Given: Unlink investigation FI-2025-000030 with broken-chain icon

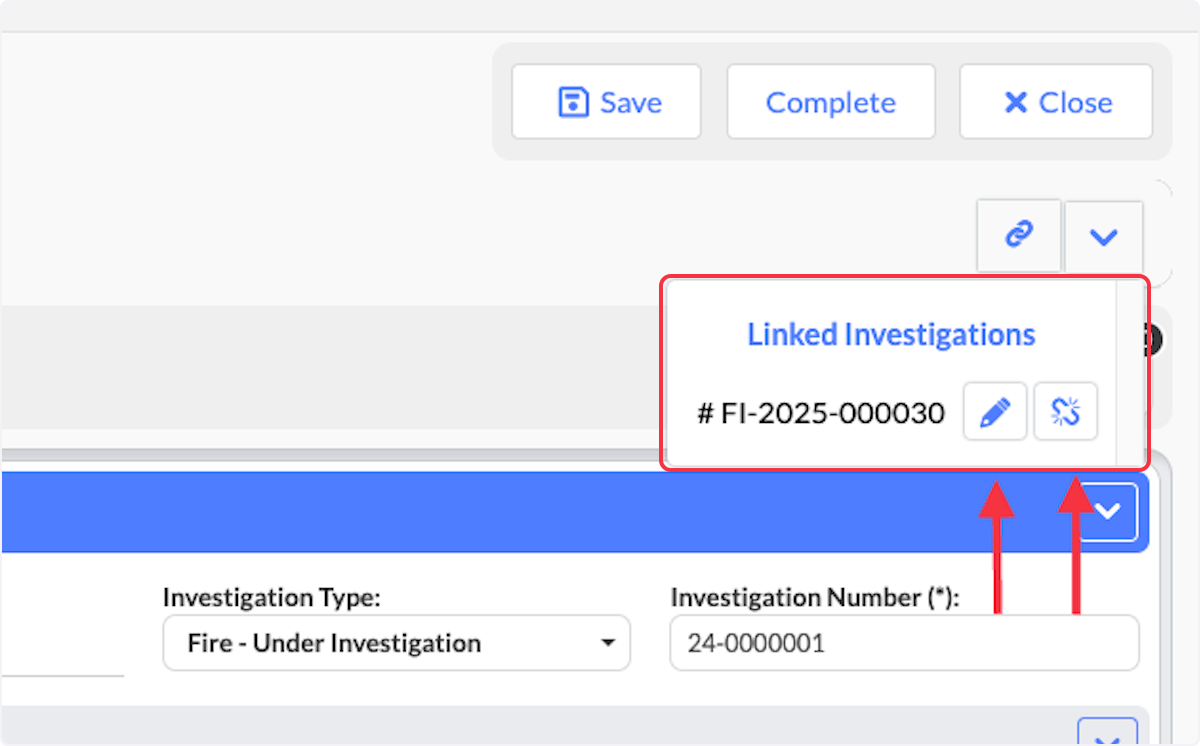Looking at the screenshot, I should (x=1065, y=411).
